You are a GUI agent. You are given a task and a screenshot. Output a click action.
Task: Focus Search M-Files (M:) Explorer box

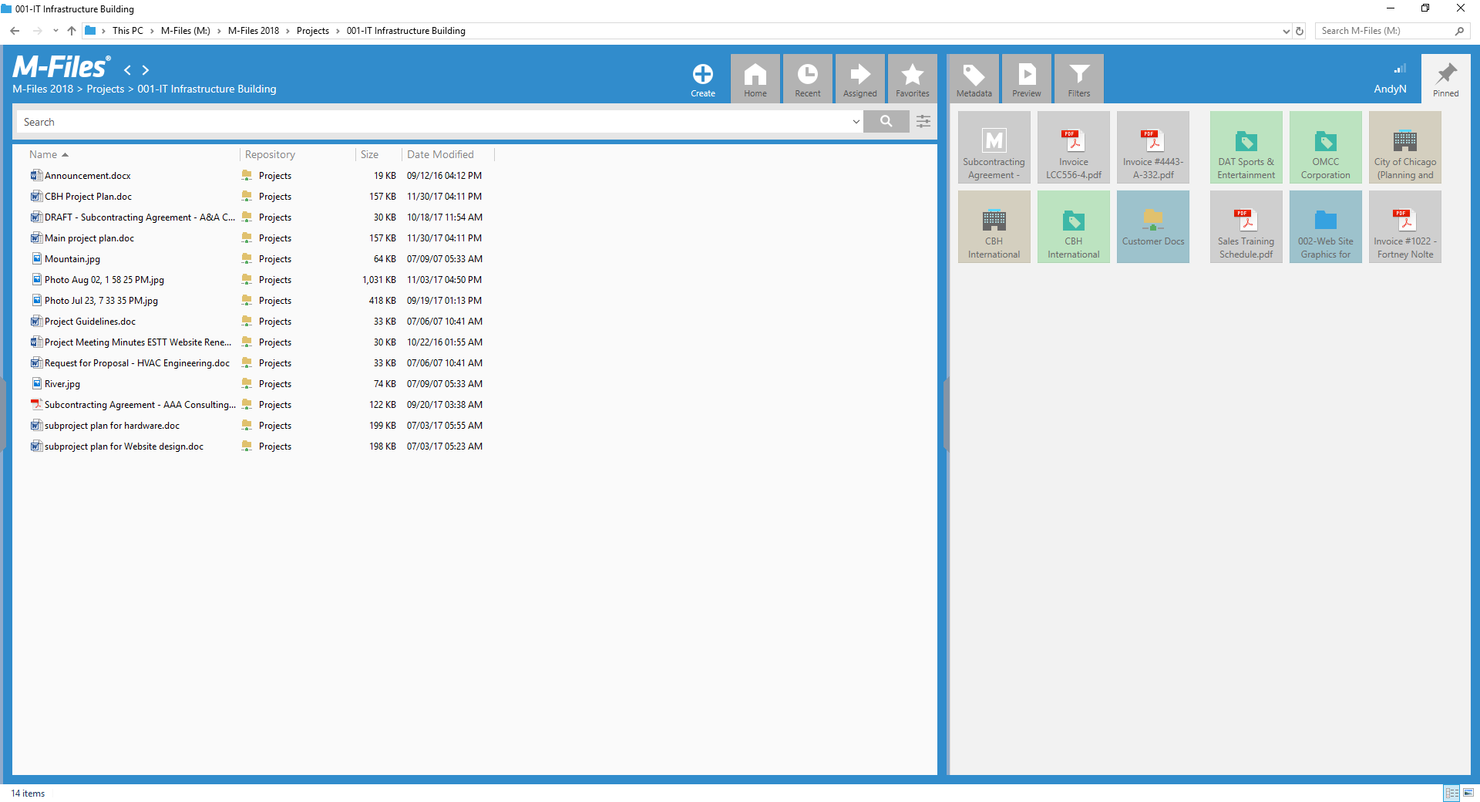click(x=1394, y=31)
